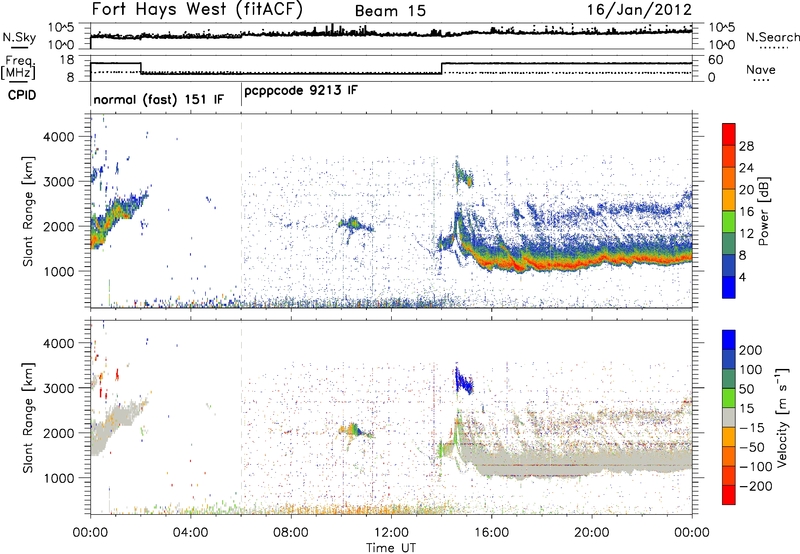Click the 'Power [dB]' color bar label
This screenshot has height=554, width=800.
764,211
